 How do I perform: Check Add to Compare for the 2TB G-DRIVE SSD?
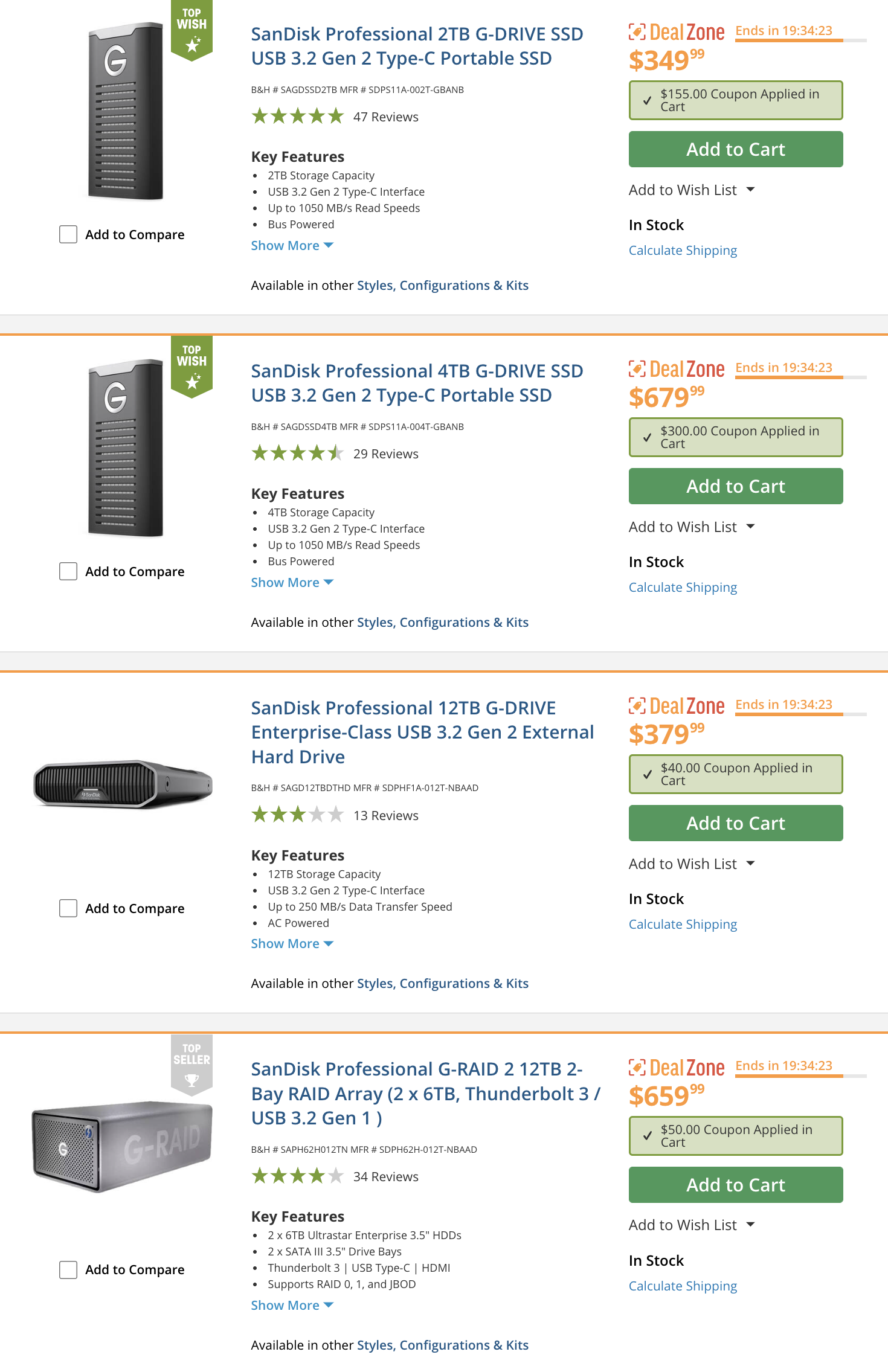tap(68, 234)
